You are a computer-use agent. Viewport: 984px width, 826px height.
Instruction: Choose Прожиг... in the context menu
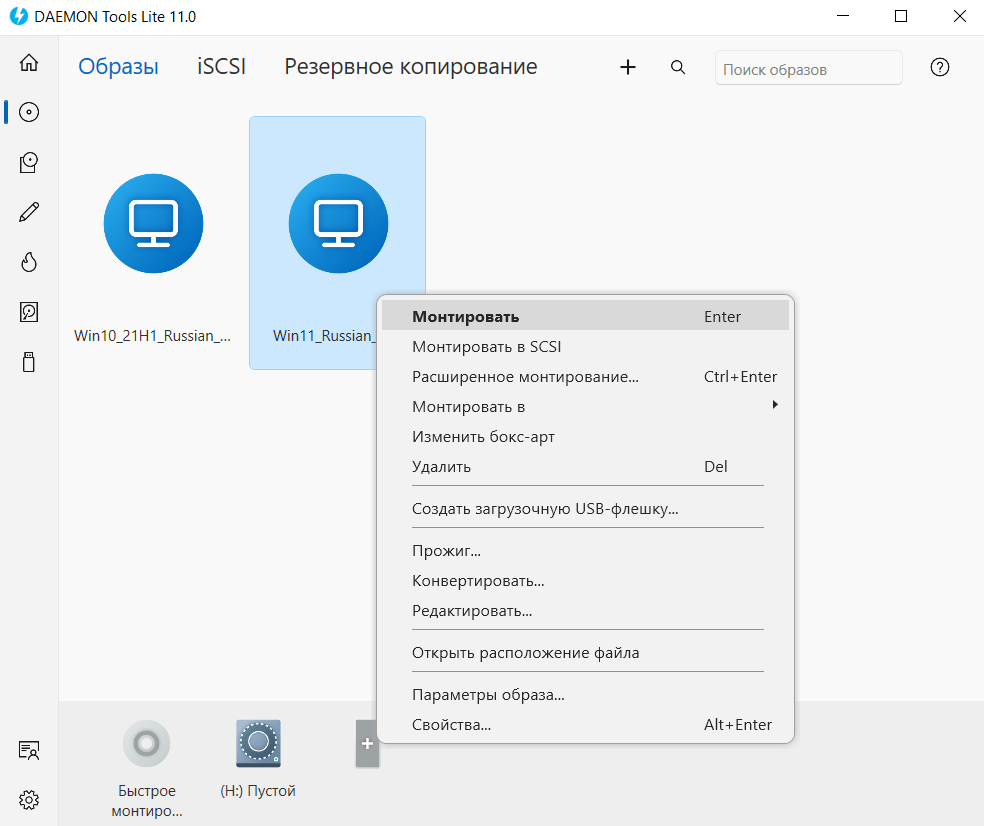click(585, 550)
